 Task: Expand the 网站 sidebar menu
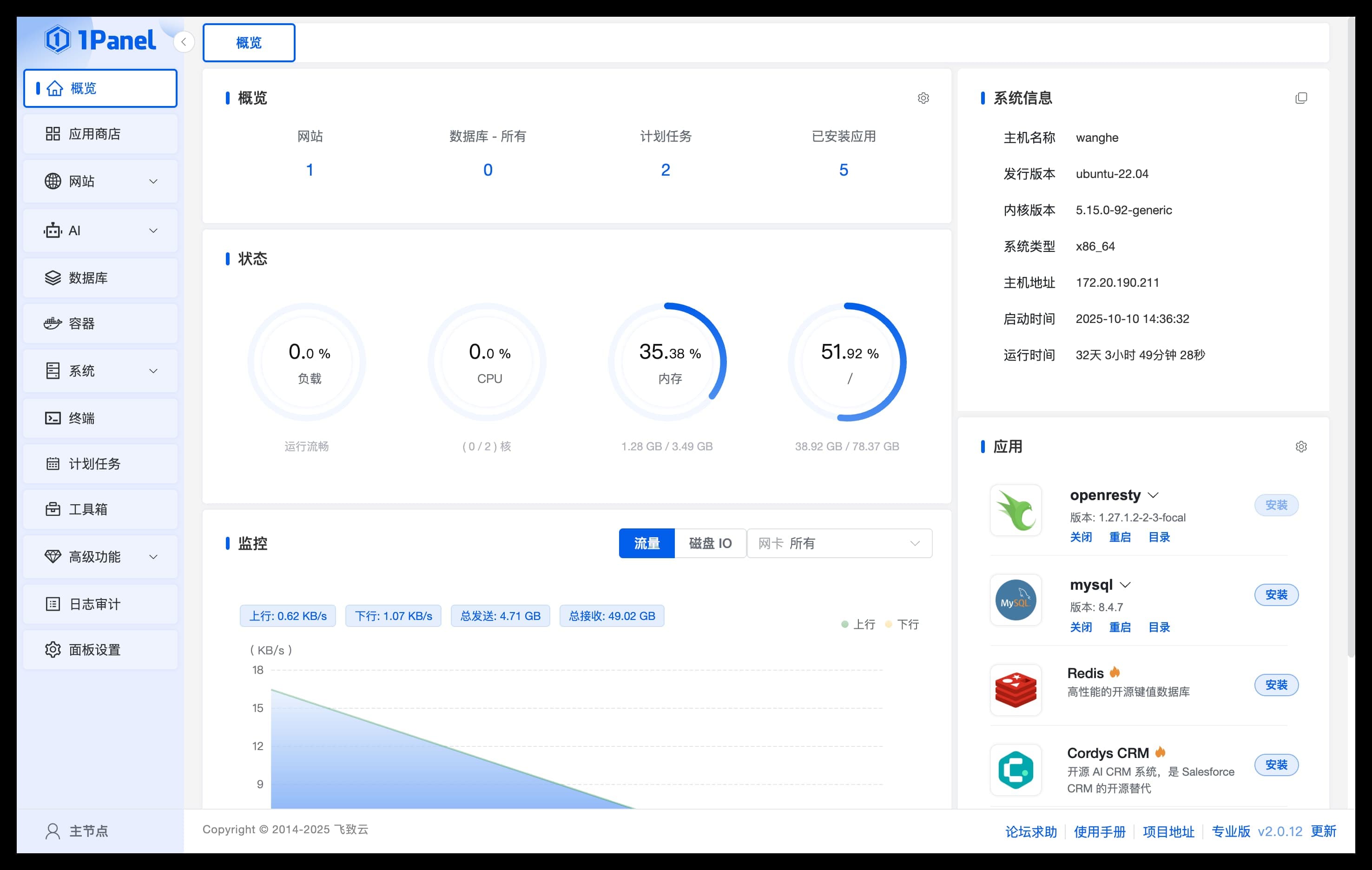pyautogui.click(x=100, y=181)
